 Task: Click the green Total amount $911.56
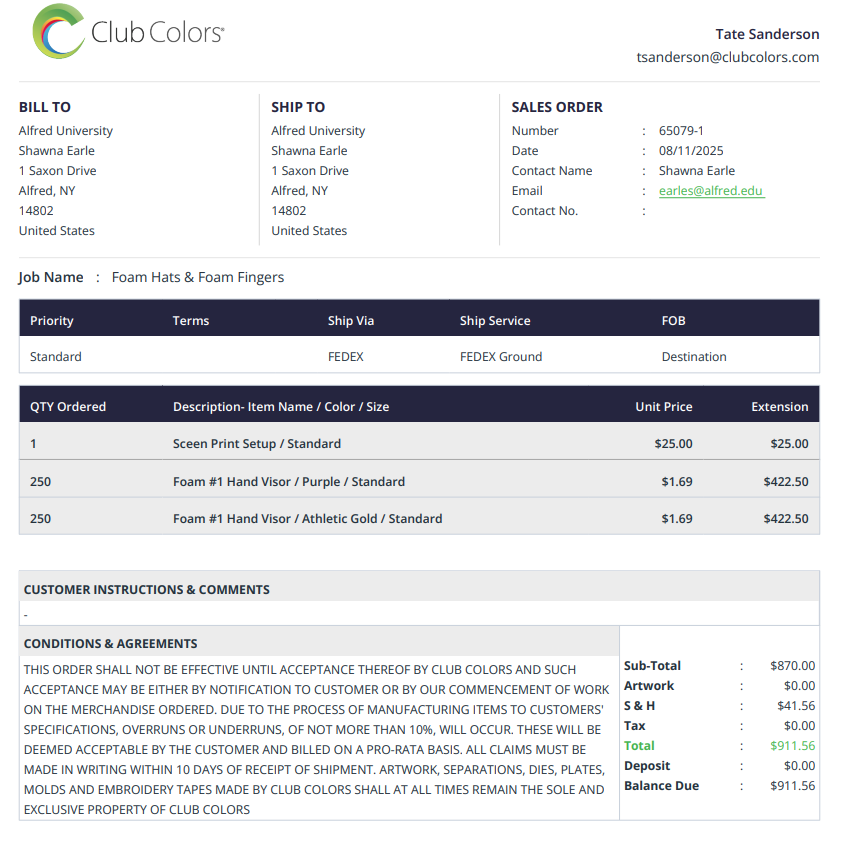click(792, 746)
